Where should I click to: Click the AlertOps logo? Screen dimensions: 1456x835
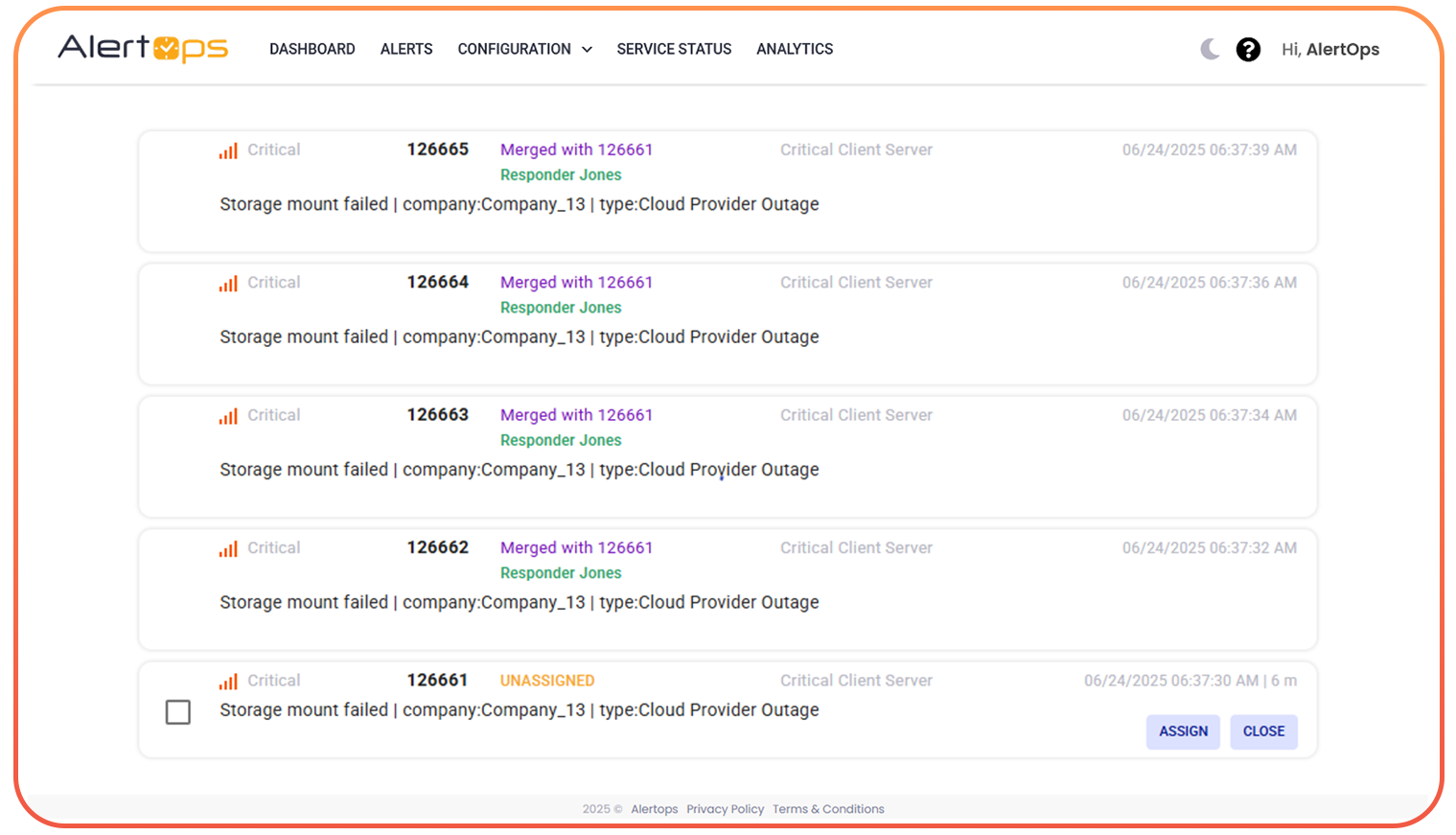click(x=143, y=48)
